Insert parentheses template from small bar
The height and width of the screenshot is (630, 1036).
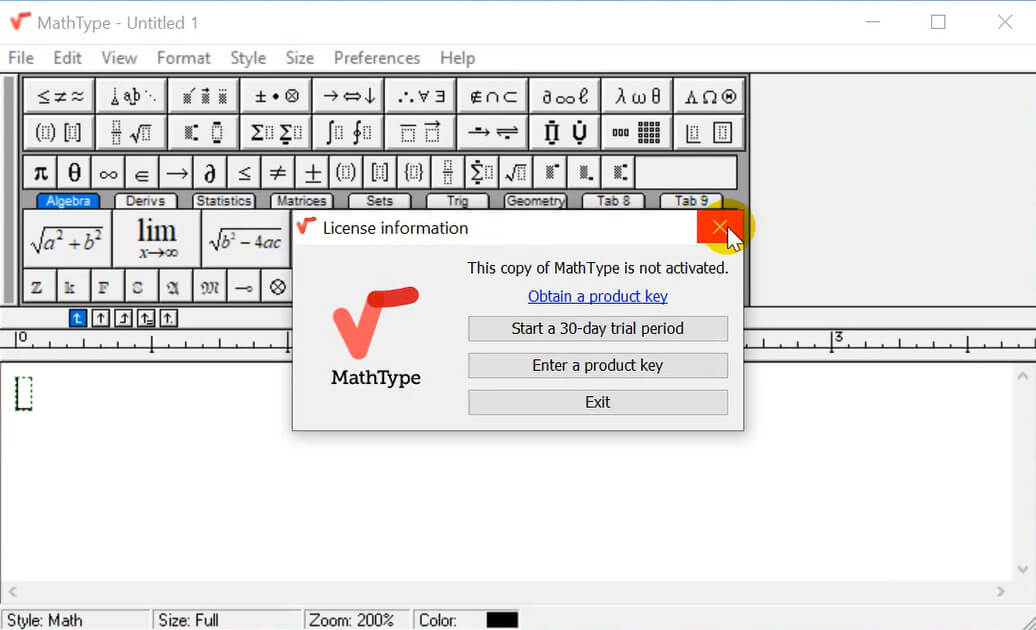(x=346, y=173)
